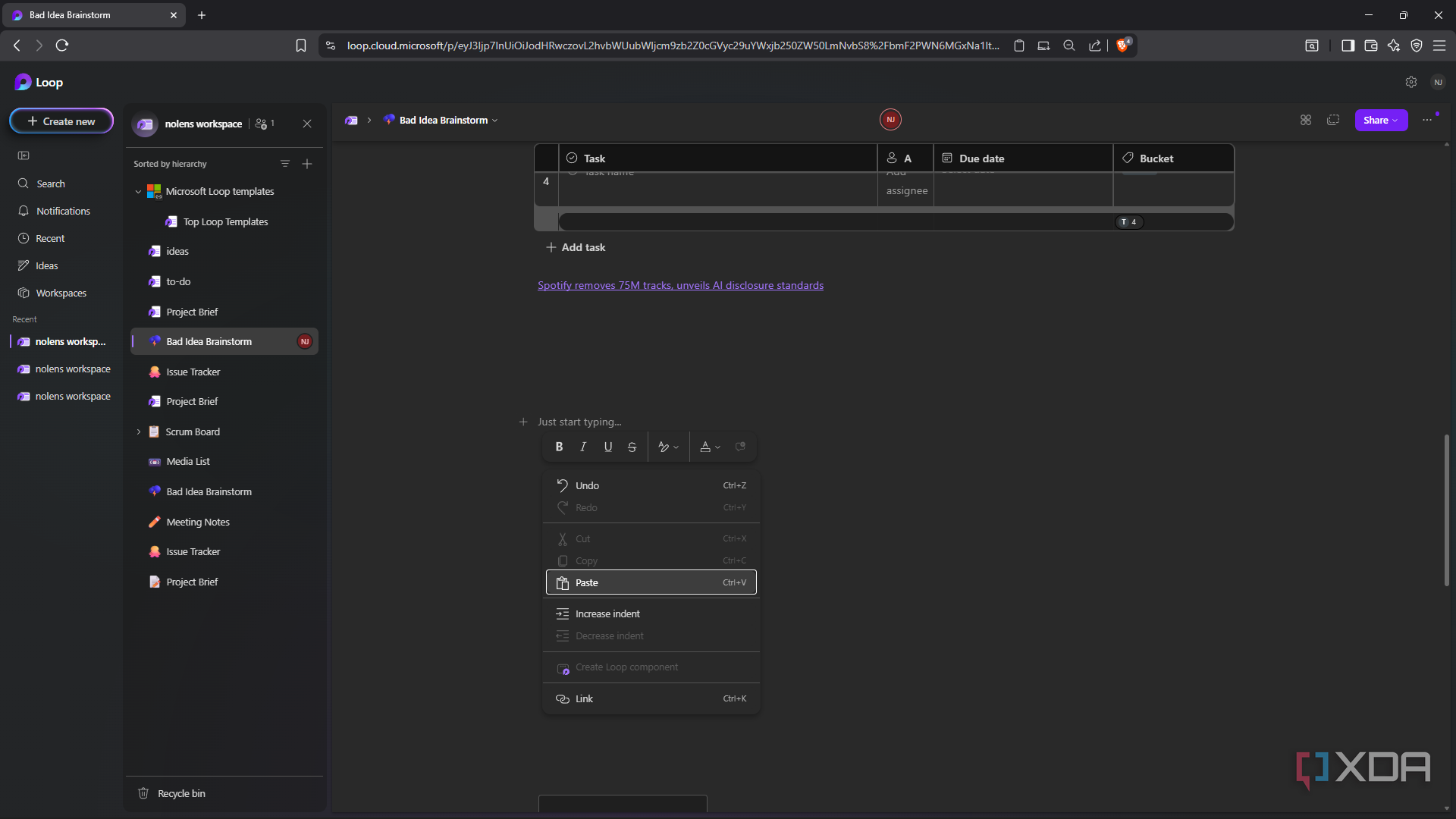Click the browser bookmark icon
Viewport: 1456px width, 819px height.
pyautogui.click(x=301, y=45)
